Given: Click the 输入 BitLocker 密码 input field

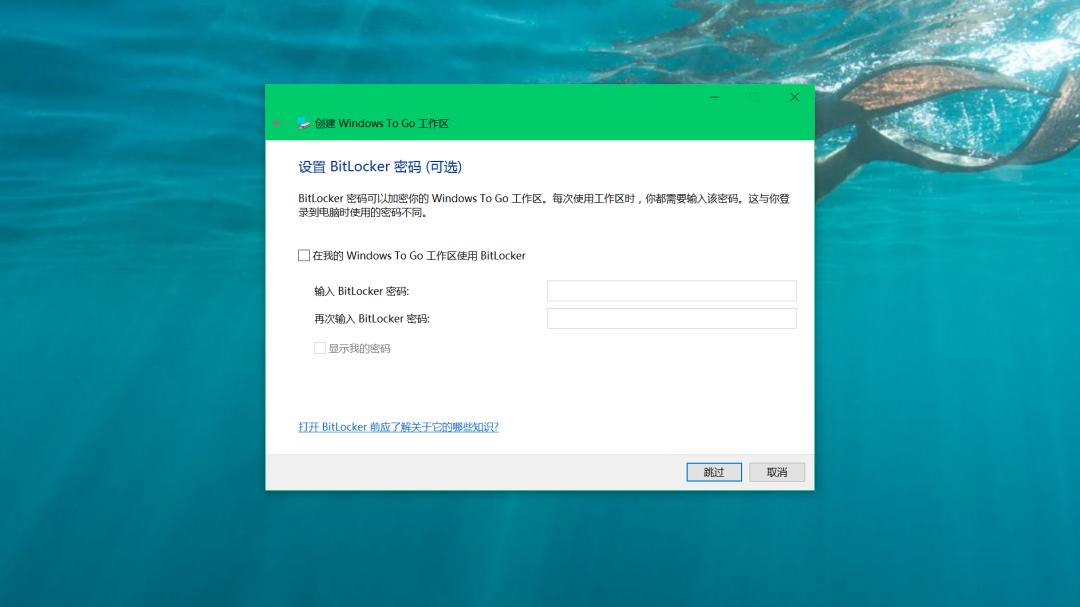Looking at the screenshot, I should point(671,290).
